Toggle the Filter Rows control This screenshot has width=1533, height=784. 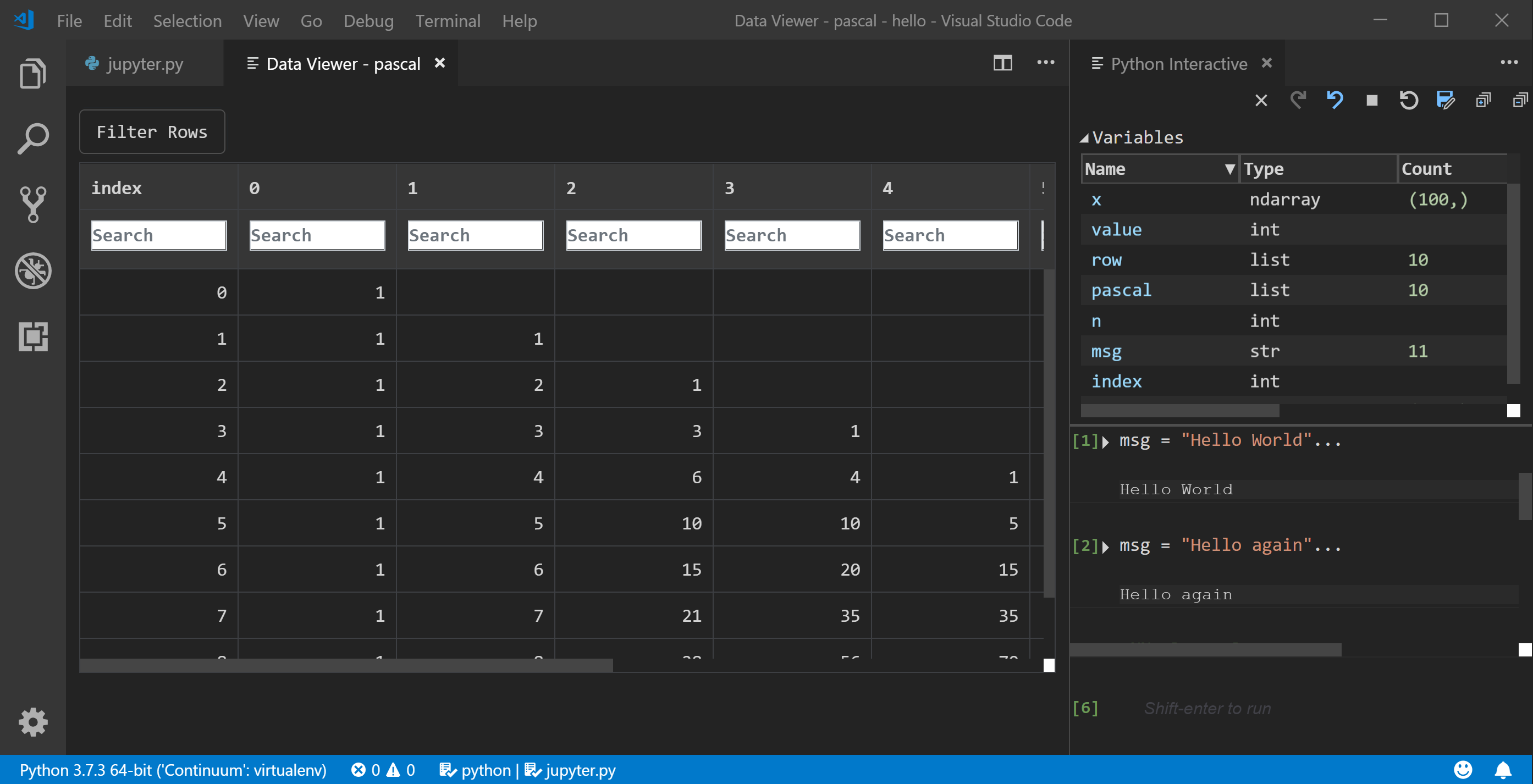click(152, 131)
